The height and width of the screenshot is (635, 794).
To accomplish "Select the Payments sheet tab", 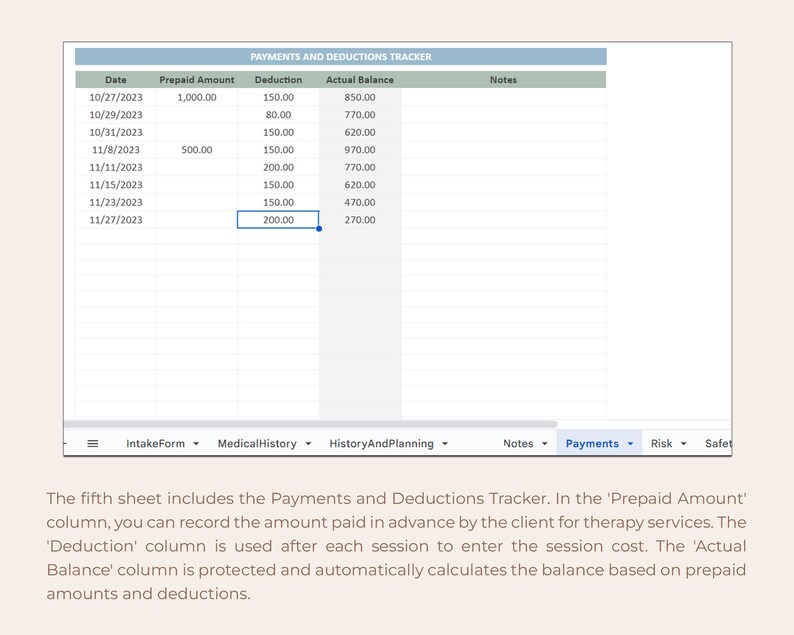I will 592,444.
